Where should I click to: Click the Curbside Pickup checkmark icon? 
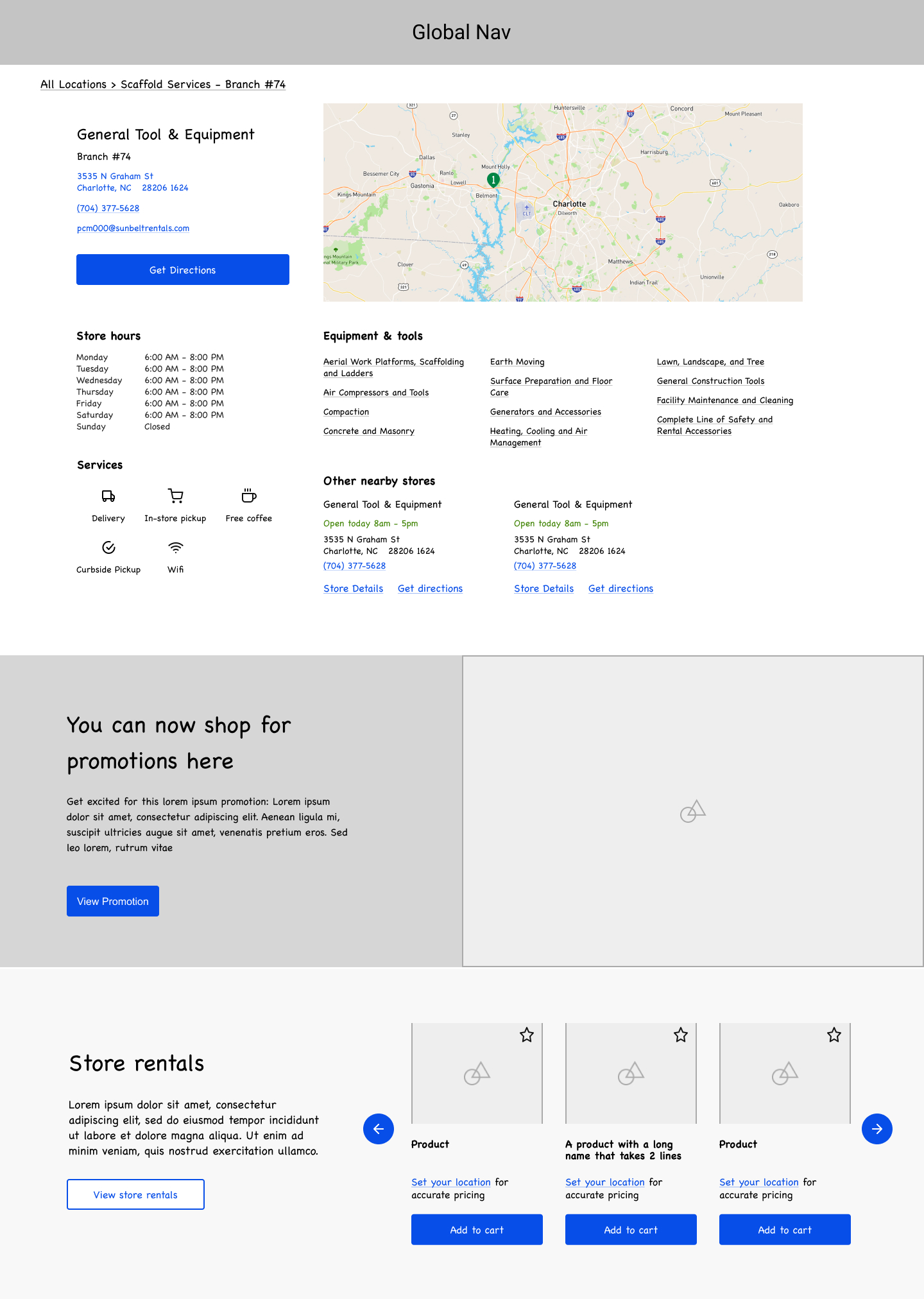(108, 547)
